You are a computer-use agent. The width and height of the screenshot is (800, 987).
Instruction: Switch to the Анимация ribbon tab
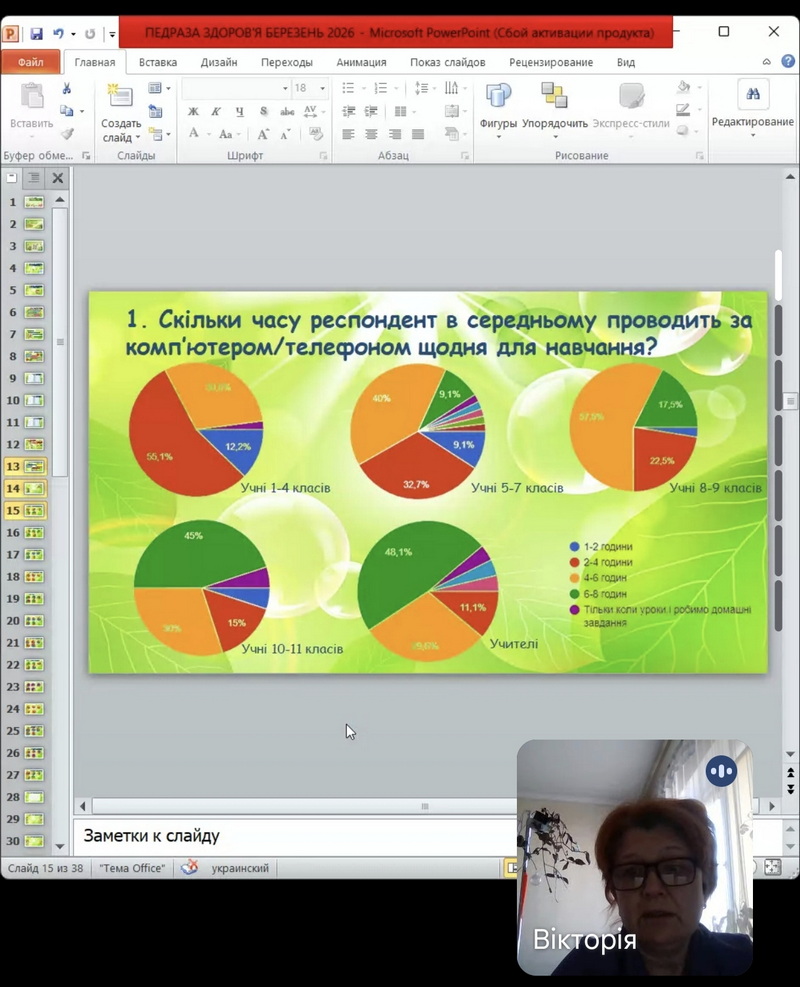point(361,62)
